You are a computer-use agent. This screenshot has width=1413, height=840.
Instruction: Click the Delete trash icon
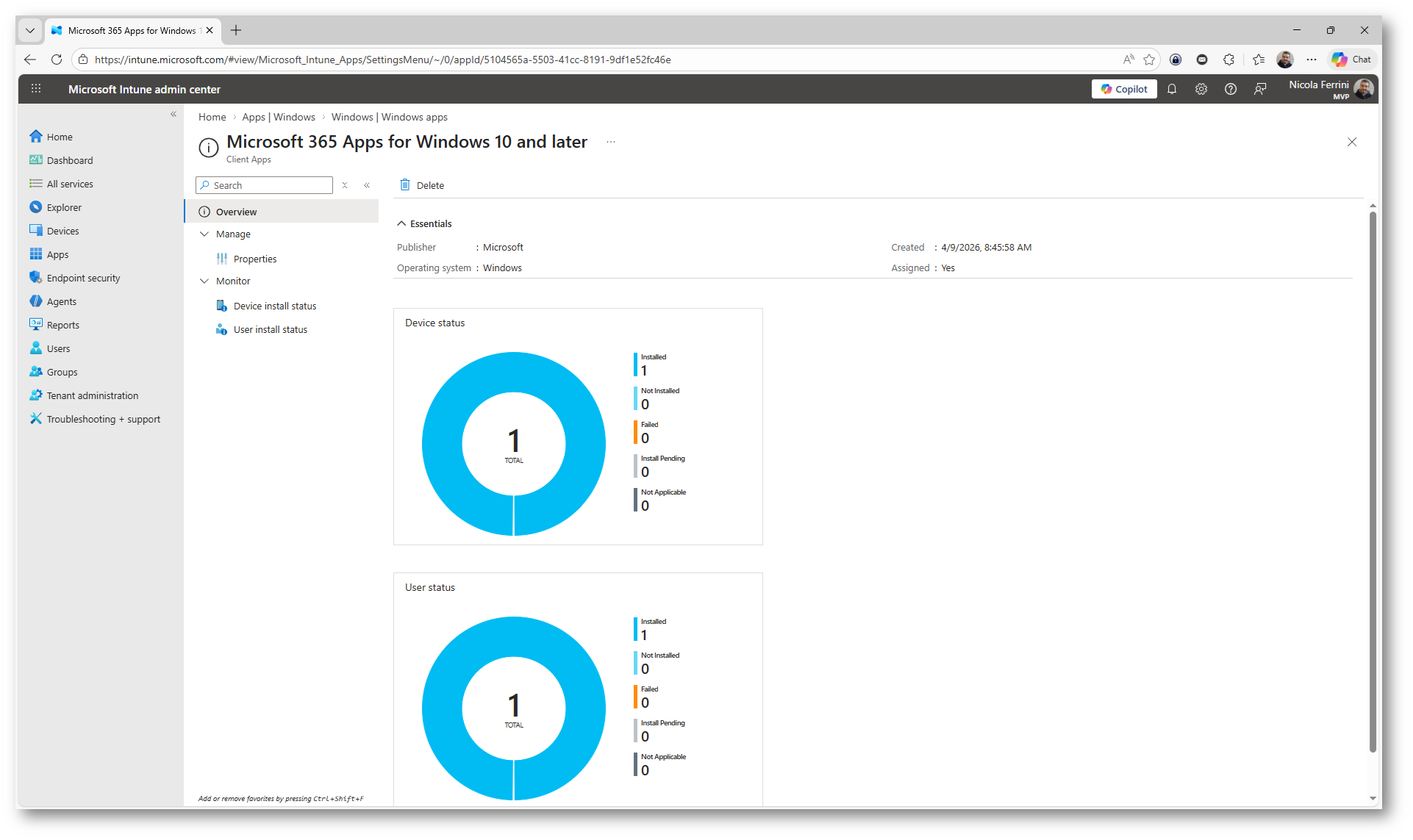tap(405, 185)
